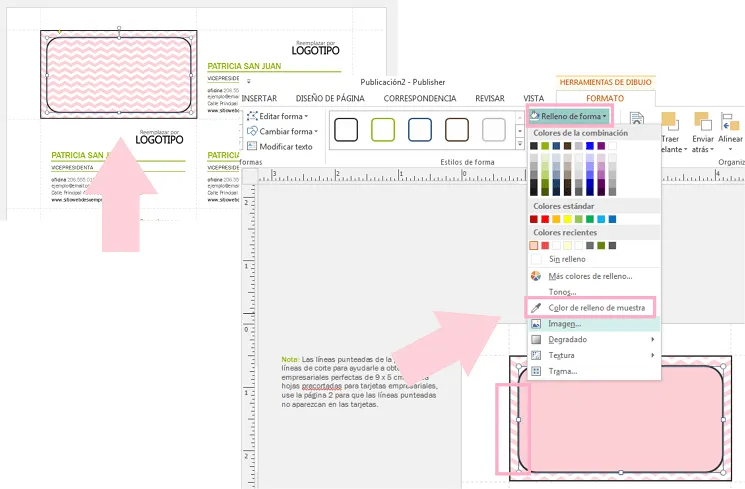Open Editar forma dropdown
Image resolution: width=745 pixels, height=489 pixels.
(277, 116)
